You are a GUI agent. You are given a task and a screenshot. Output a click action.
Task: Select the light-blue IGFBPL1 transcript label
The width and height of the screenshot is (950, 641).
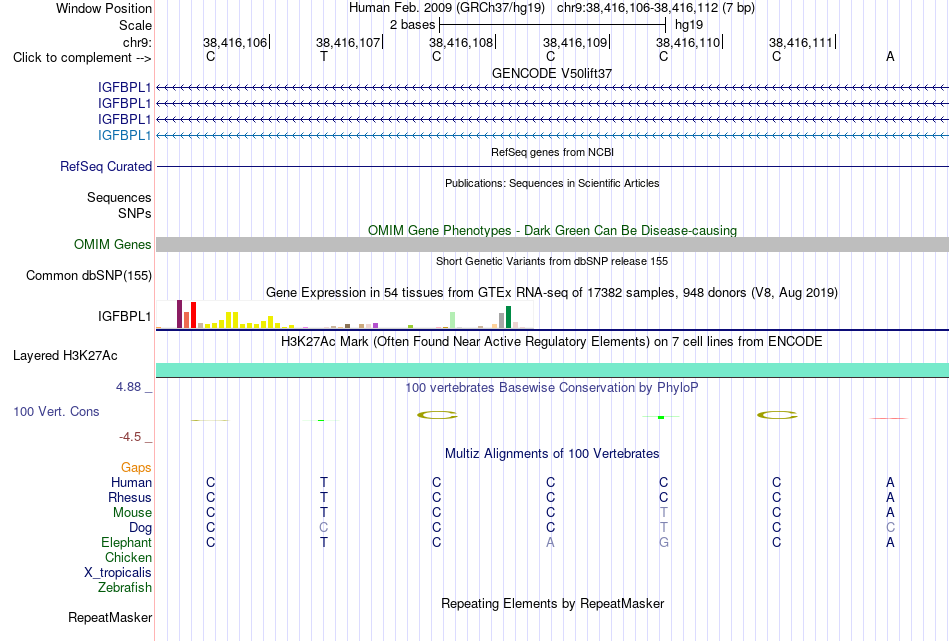[124, 135]
